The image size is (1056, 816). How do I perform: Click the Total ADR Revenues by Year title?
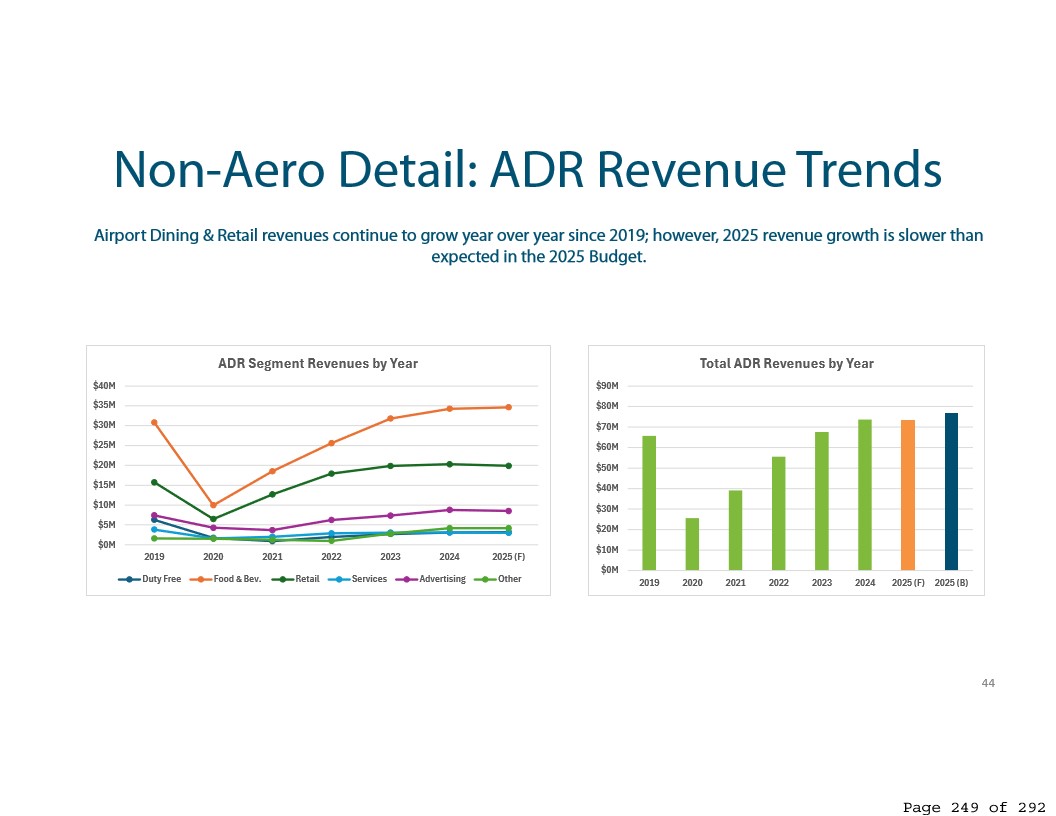(786, 363)
